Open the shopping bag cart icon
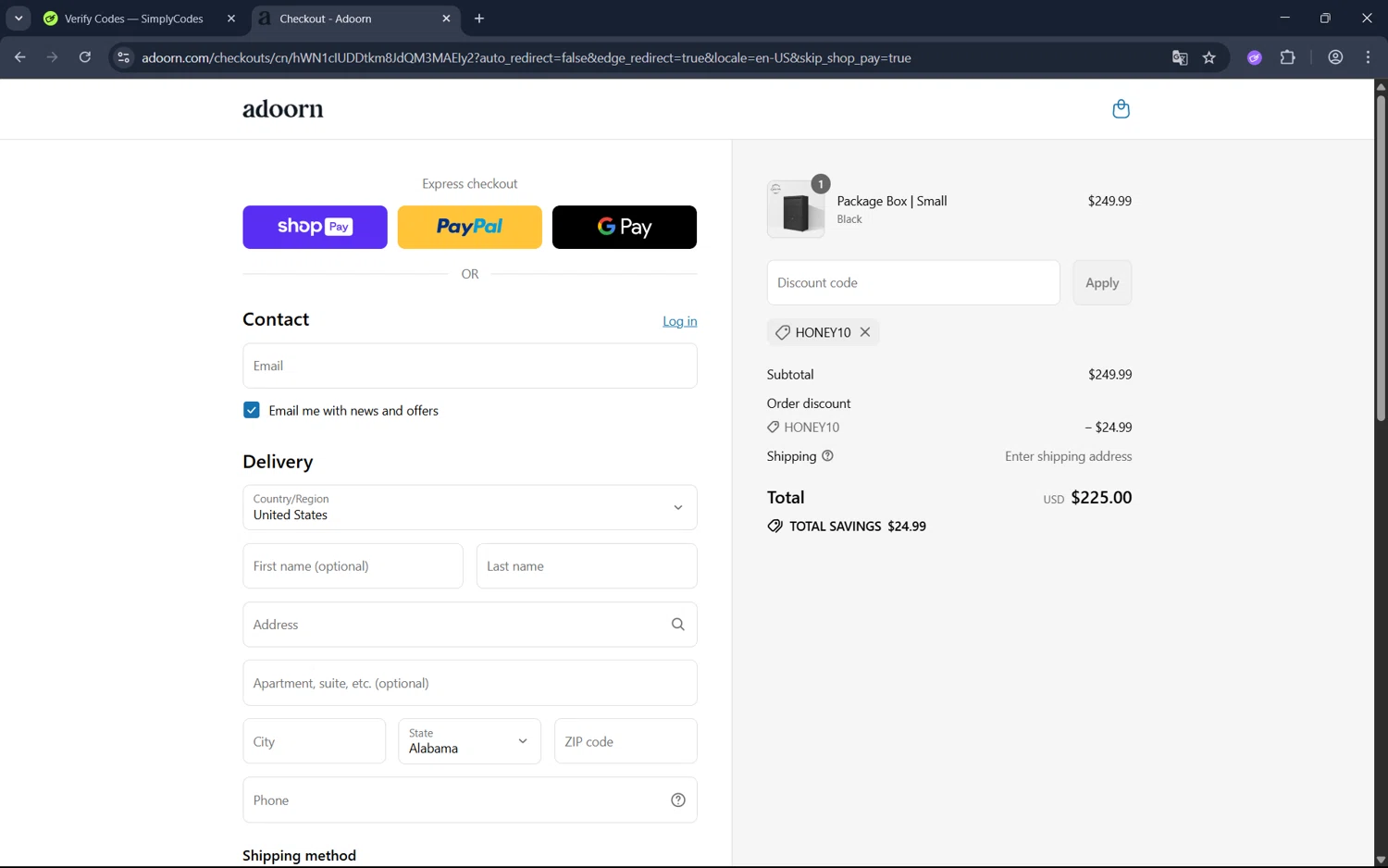This screenshot has width=1388, height=868. [x=1121, y=109]
